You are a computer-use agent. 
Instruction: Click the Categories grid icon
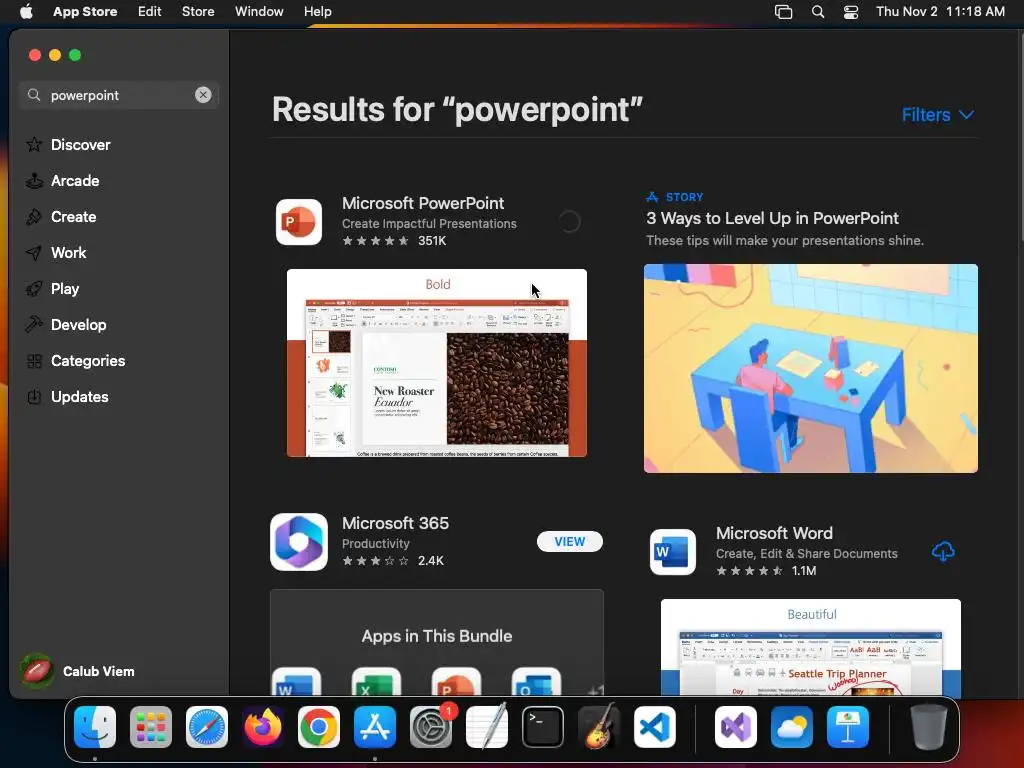[x=34, y=360]
